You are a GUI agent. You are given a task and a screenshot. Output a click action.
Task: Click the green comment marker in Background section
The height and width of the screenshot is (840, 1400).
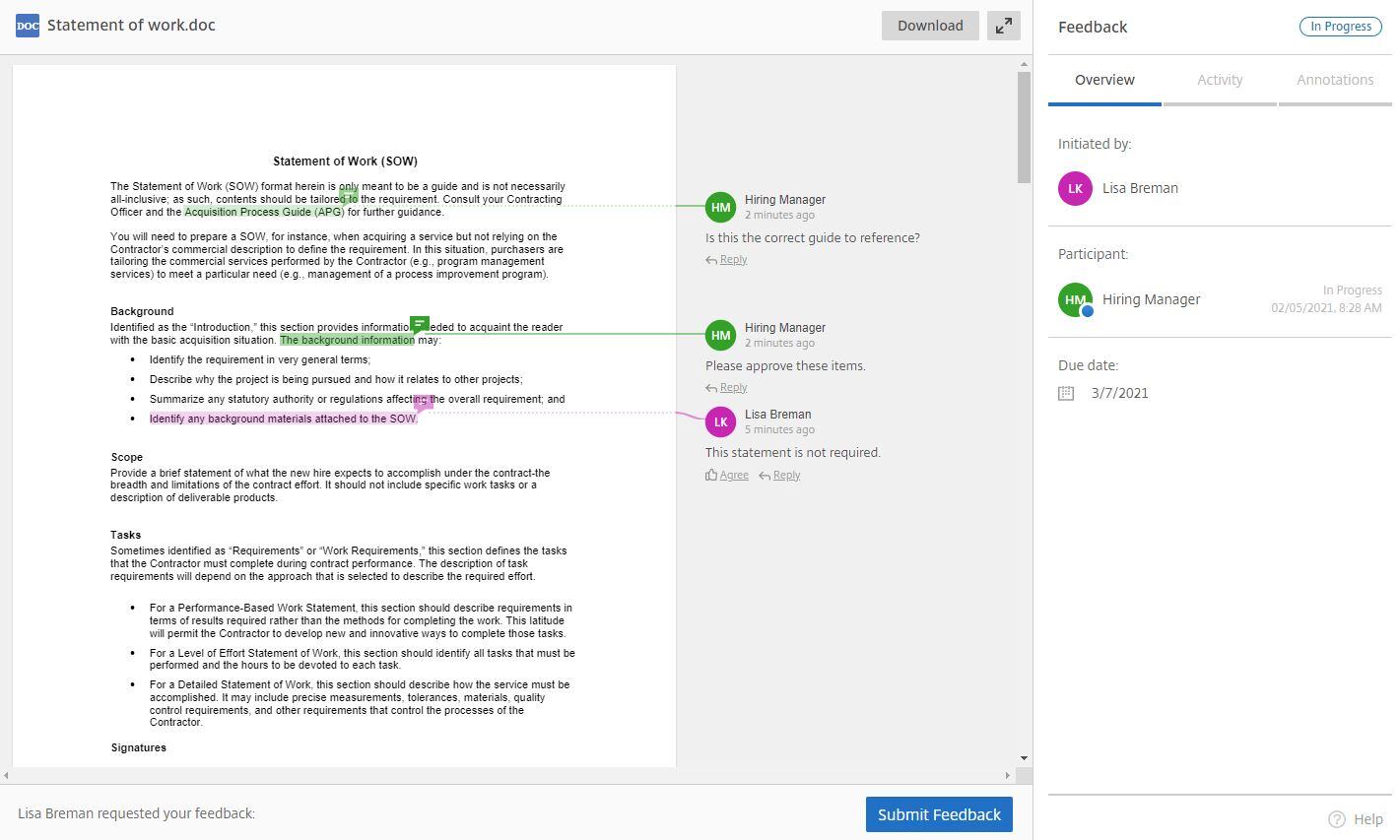[x=420, y=324]
